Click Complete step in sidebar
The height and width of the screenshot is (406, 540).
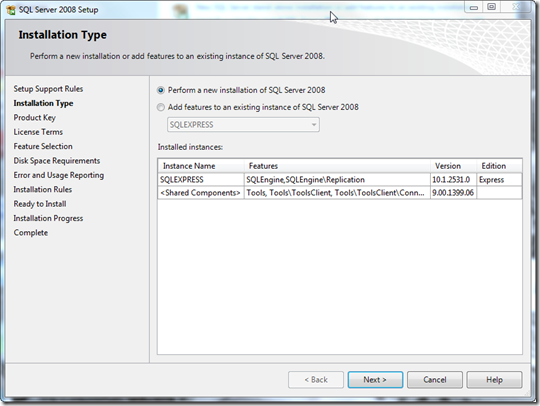(31, 233)
